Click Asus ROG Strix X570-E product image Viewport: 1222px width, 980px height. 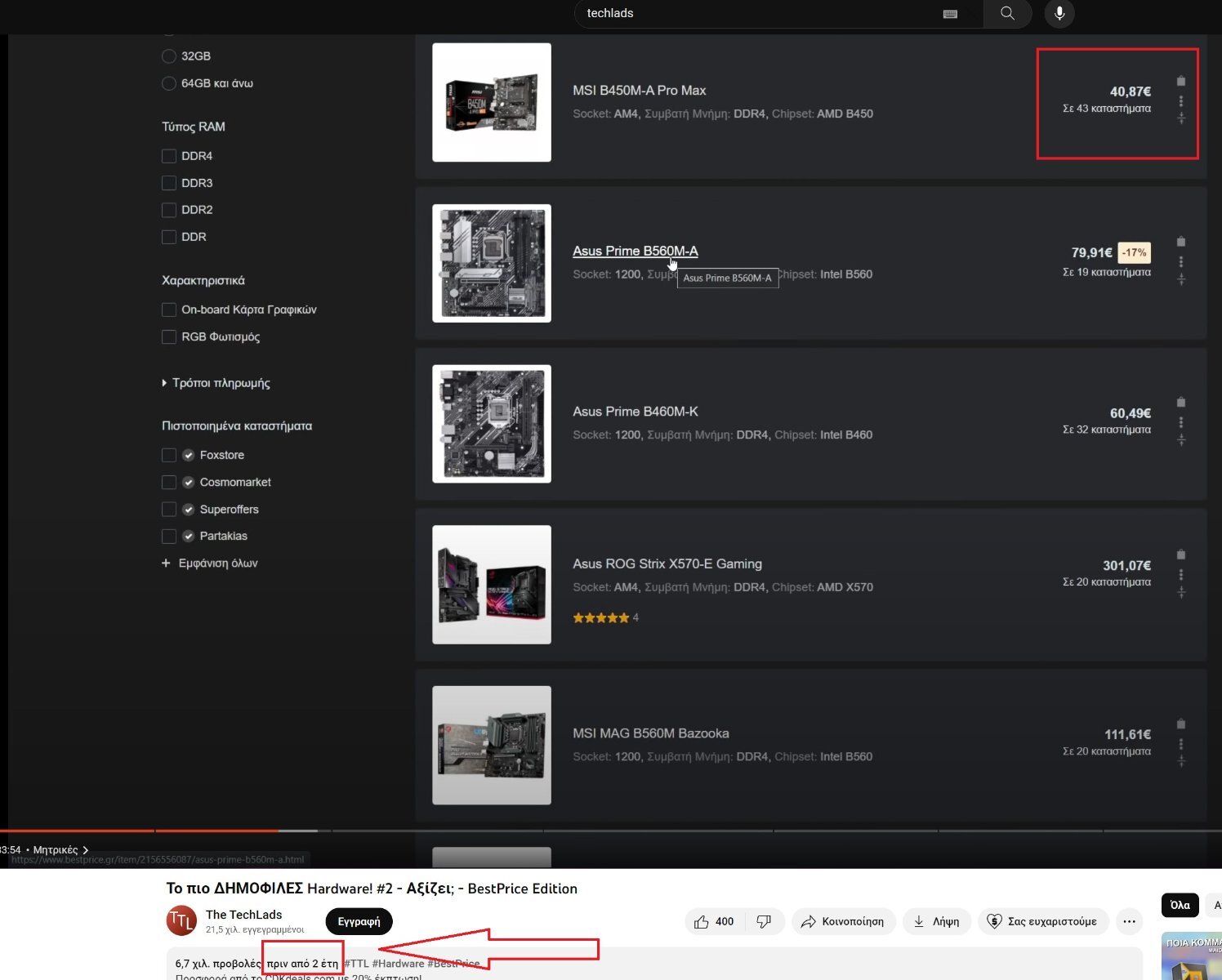[492, 585]
